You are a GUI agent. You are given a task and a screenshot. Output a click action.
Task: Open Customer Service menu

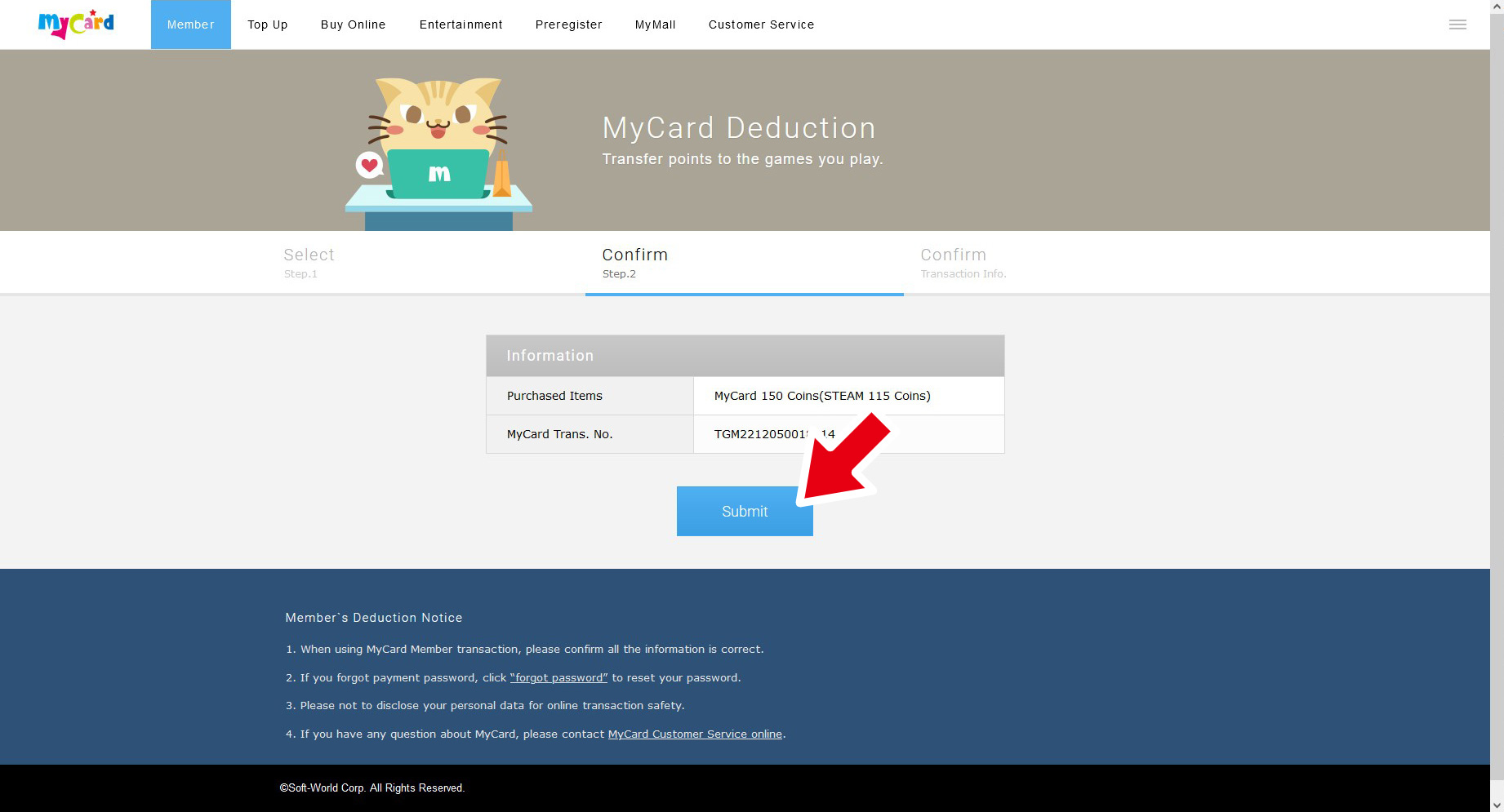(762, 24)
